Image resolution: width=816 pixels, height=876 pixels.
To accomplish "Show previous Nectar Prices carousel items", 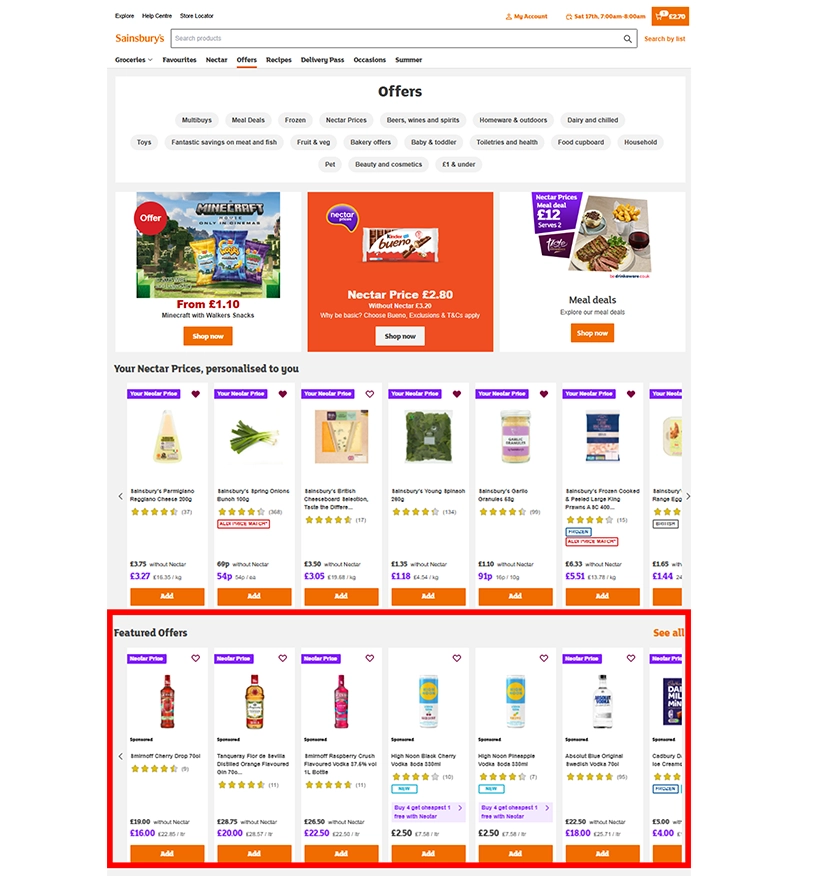I will (x=121, y=496).
